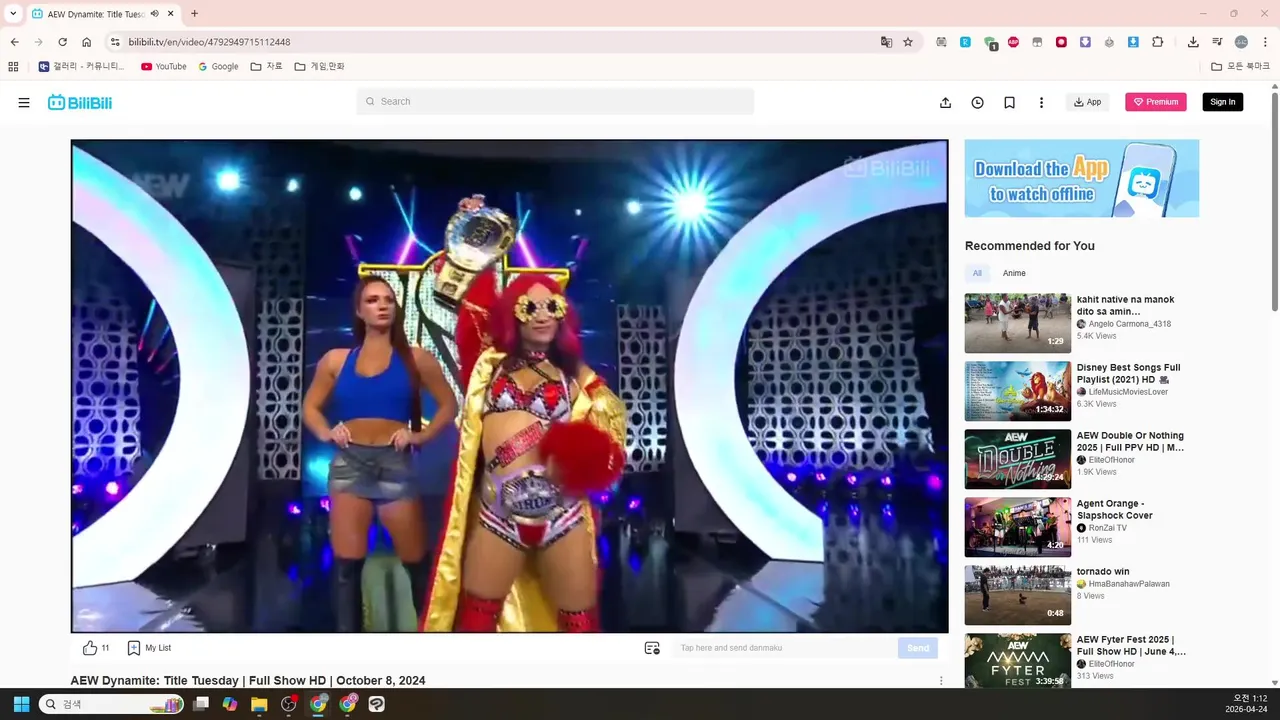Screen dimensions: 1280x720
Task: Click the browser back arrow
Action: pyautogui.click(x=14, y=42)
